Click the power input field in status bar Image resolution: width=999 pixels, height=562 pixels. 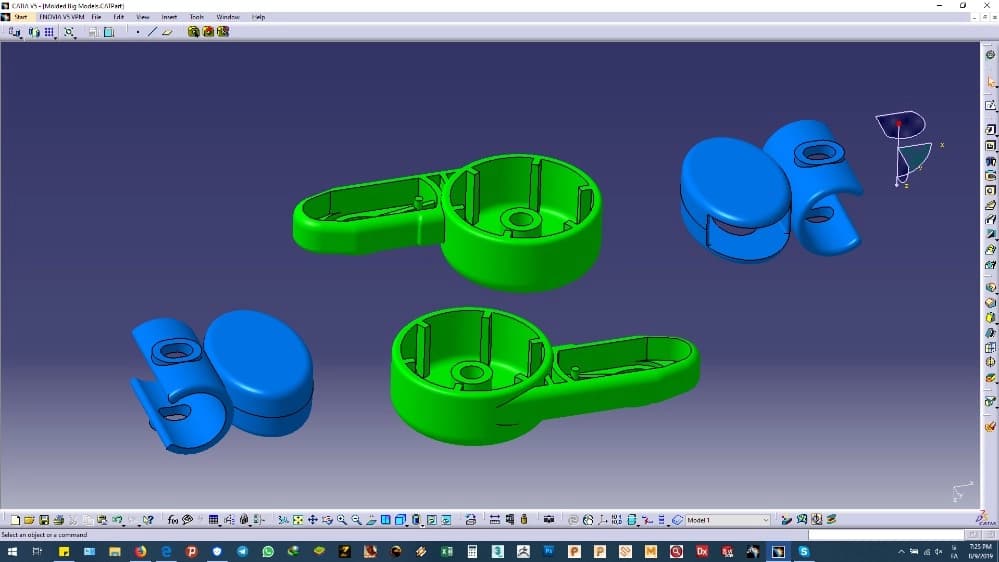[886, 535]
